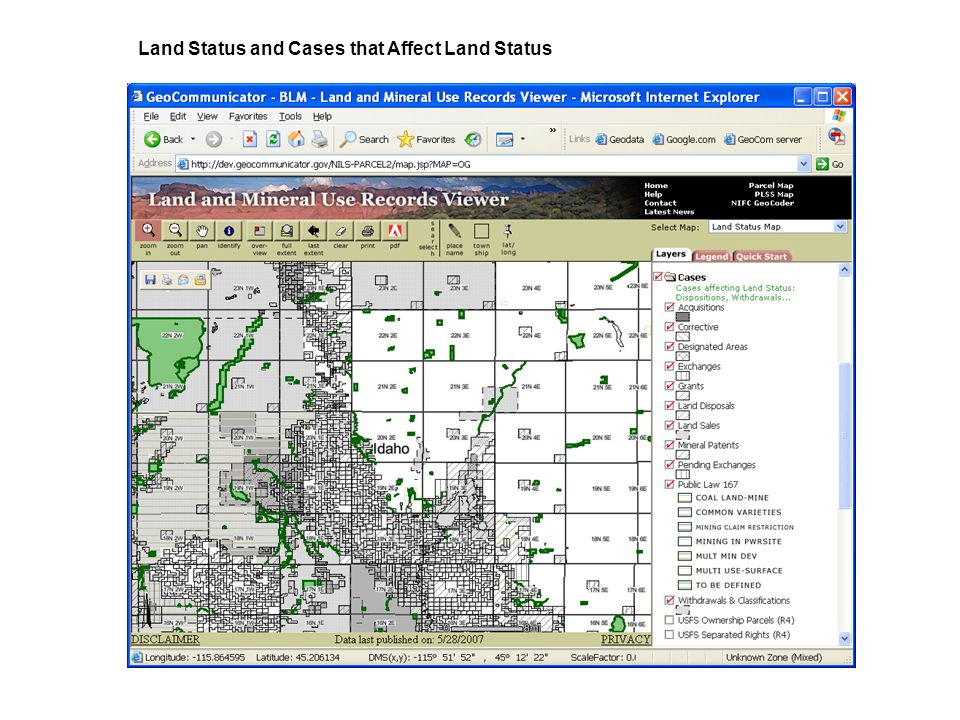Open Parcel Map link in header

pyautogui.click(x=771, y=186)
